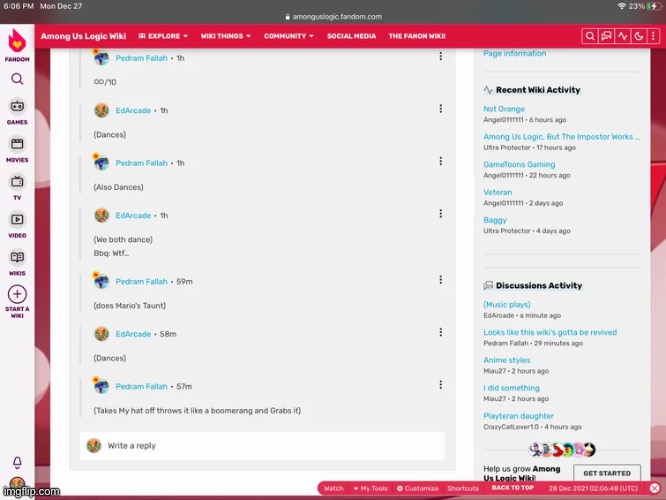This screenshot has width=666, height=500.
Task: Open options for the boomerang hat reply
Action: tap(440, 384)
